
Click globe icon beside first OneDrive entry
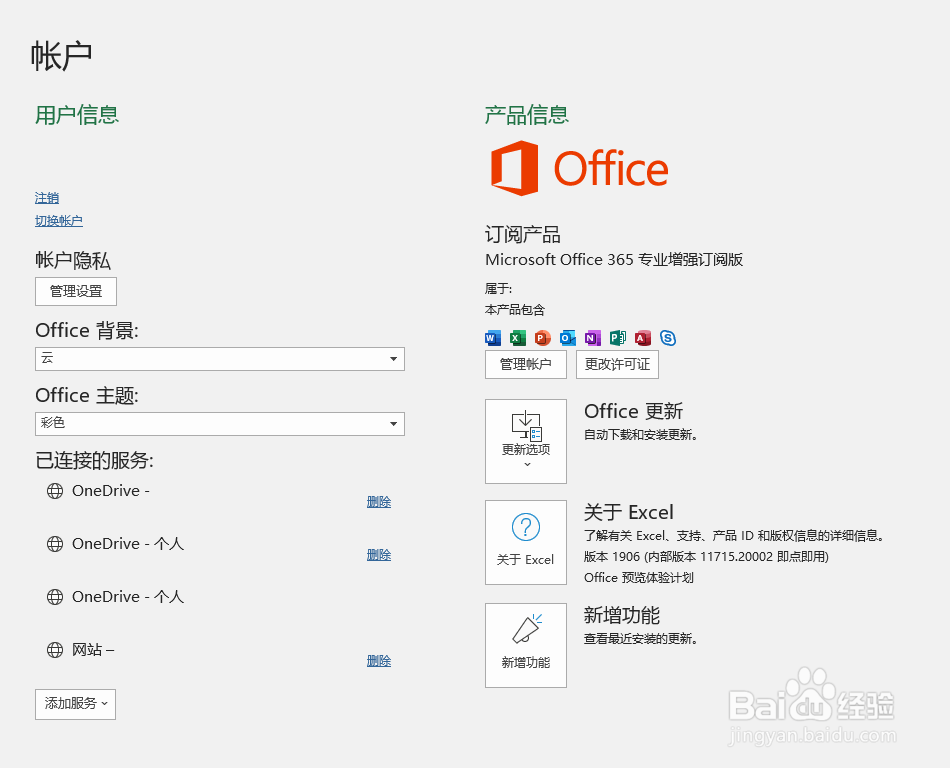coord(55,491)
